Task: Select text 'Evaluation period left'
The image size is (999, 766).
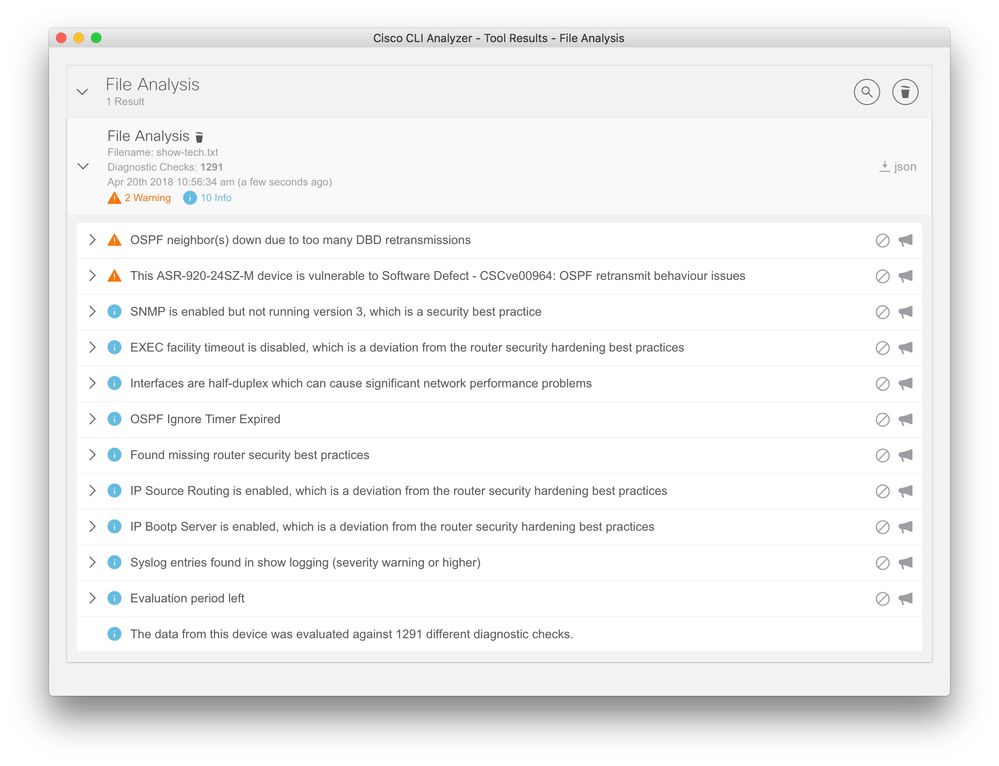Action: coord(187,598)
